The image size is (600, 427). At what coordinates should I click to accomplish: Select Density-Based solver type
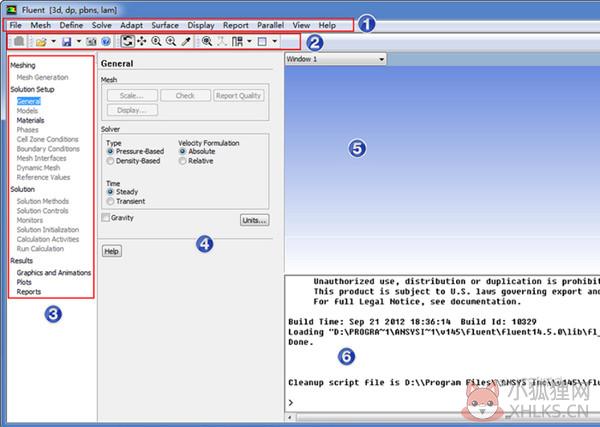click(x=134, y=161)
